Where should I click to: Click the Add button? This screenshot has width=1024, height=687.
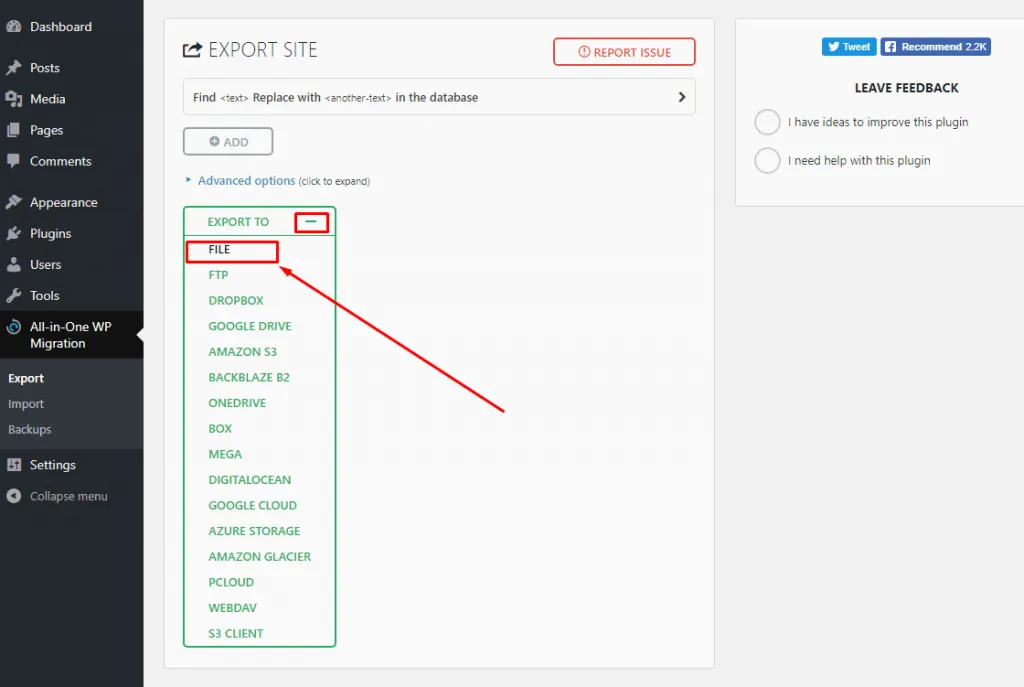[228, 142]
